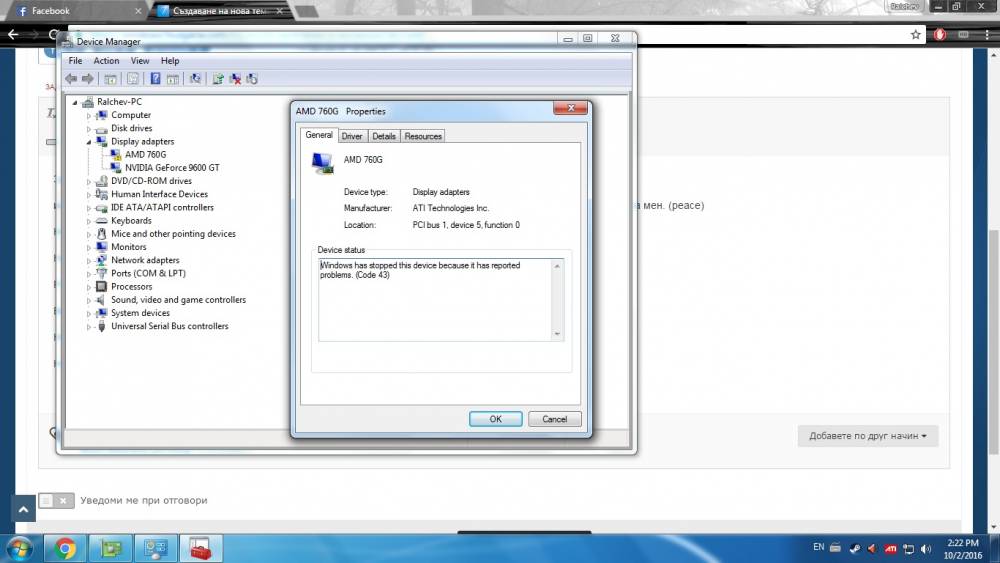The height and width of the screenshot is (563, 1000).
Task: Open the Action menu
Action: [106, 61]
